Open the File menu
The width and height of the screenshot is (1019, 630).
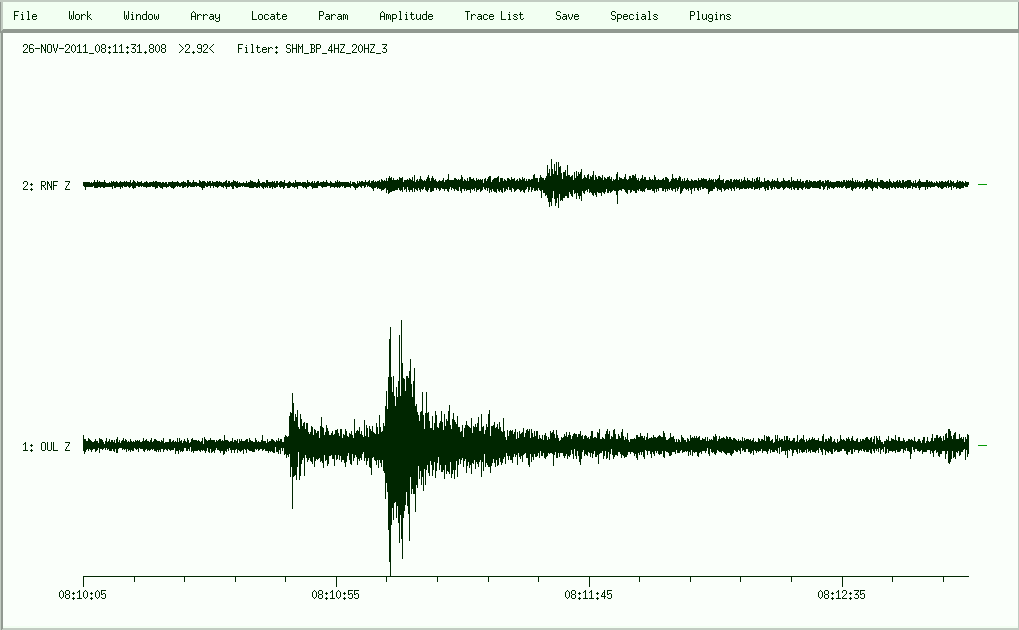pos(25,16)
